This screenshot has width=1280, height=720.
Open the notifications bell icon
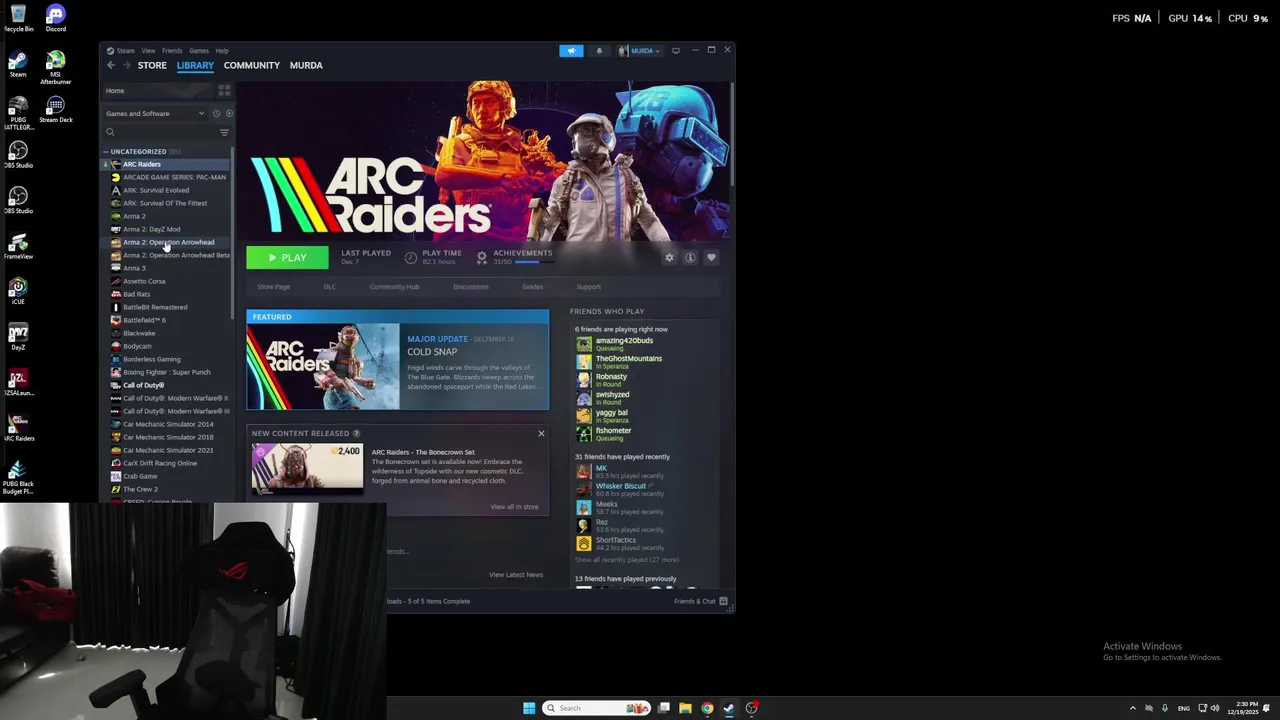coord(599,50)
